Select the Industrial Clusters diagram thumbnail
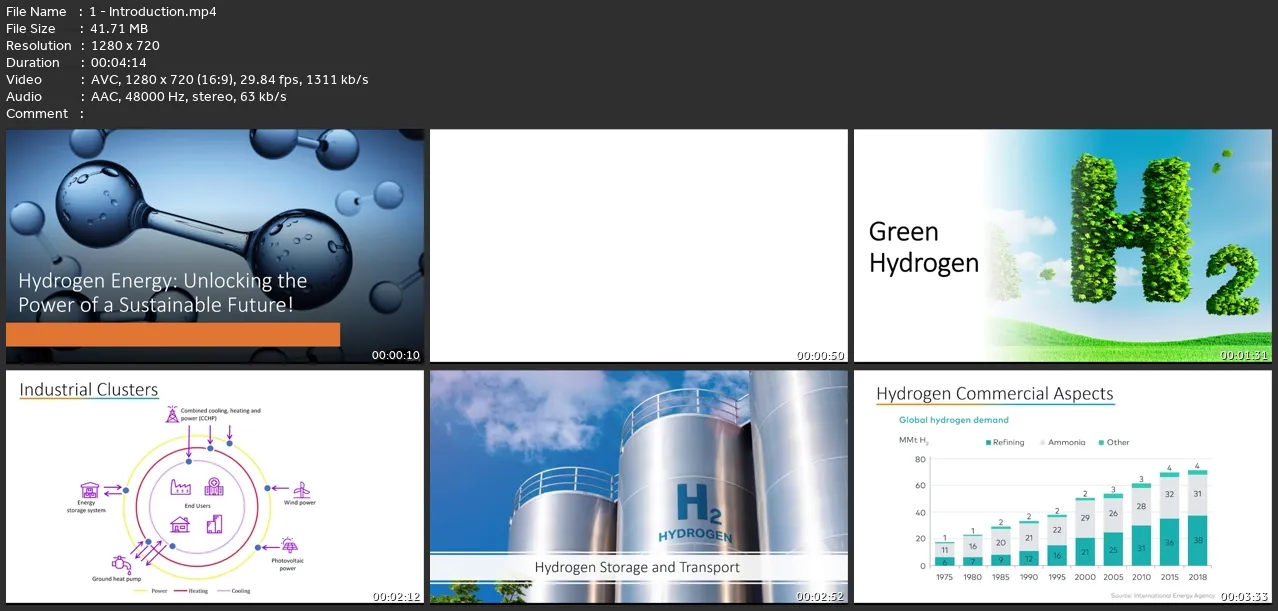The width and height of the screenshot is (1278, 611). coord(215,487)
